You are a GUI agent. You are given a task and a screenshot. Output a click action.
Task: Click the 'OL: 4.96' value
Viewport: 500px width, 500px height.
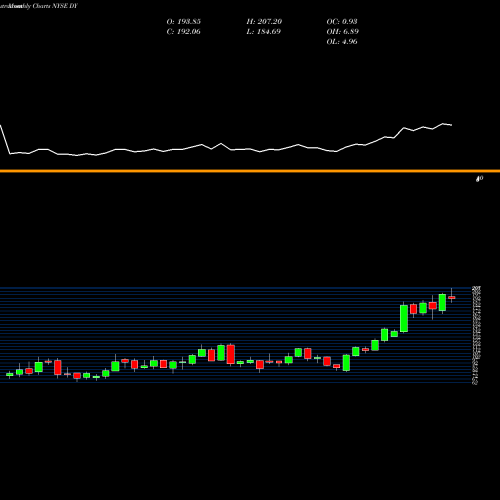(x=342, y=42)
